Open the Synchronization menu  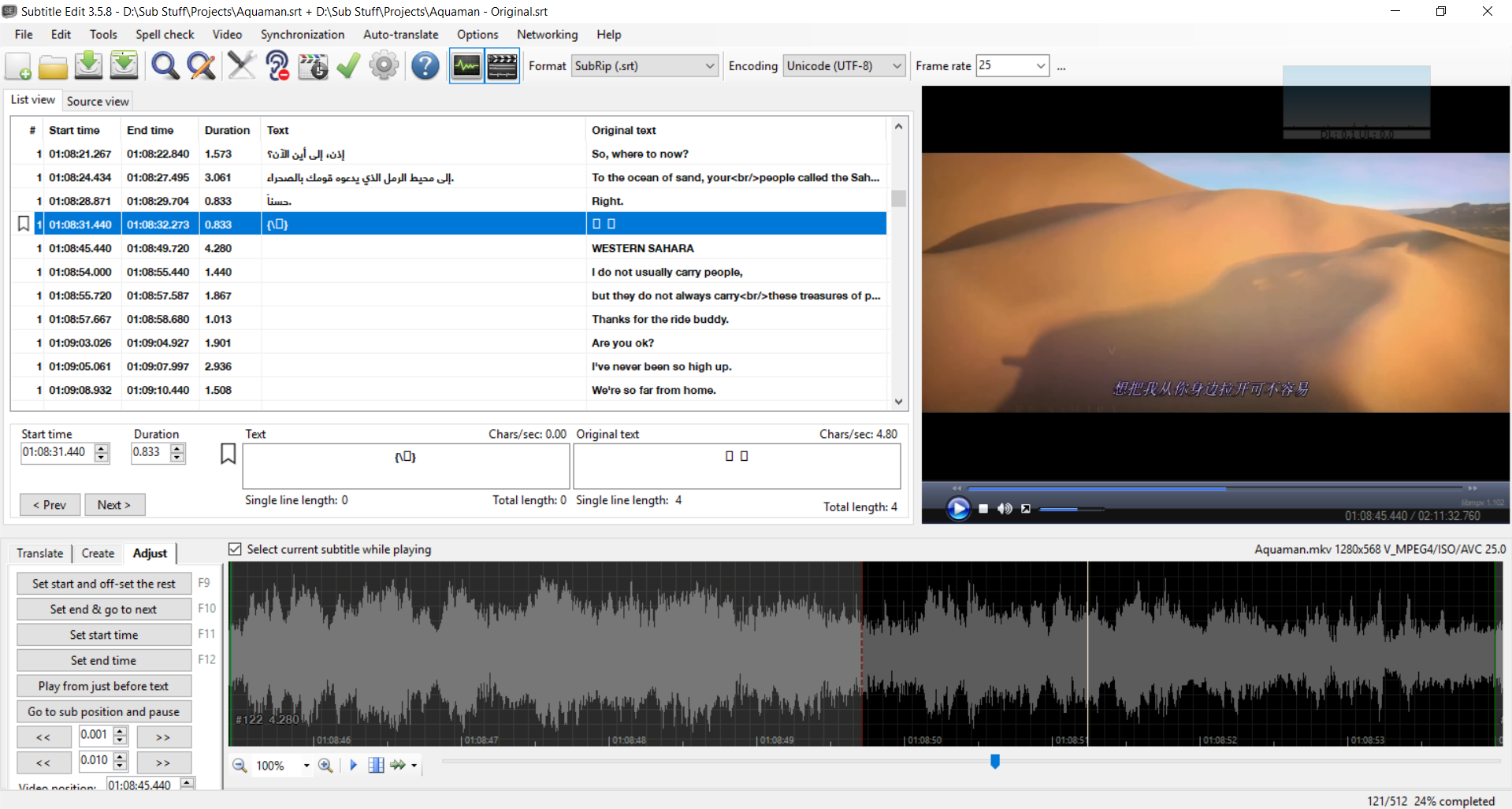[303, 35]
